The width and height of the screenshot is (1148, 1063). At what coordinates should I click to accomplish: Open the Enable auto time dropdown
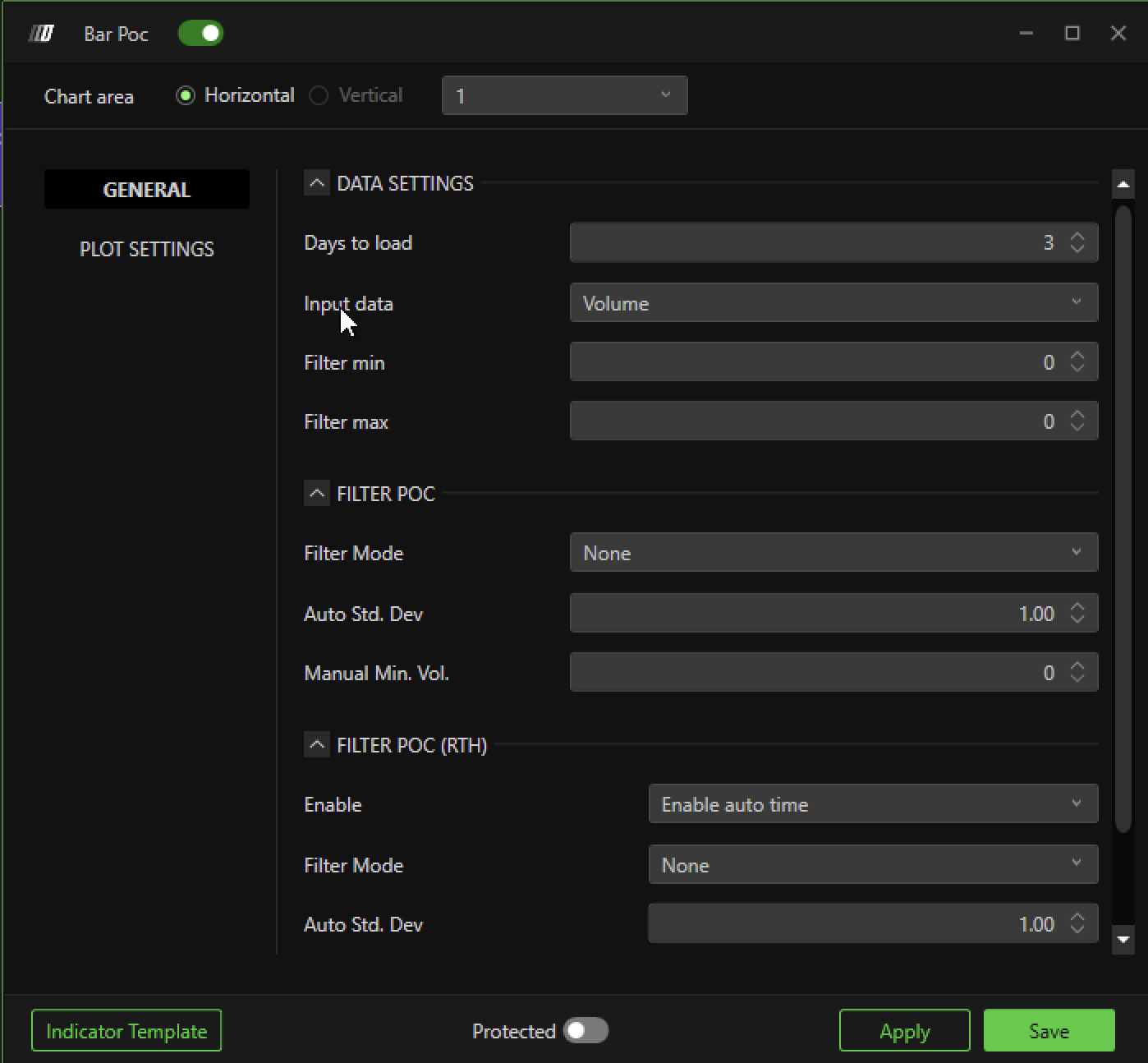[872, 804]
